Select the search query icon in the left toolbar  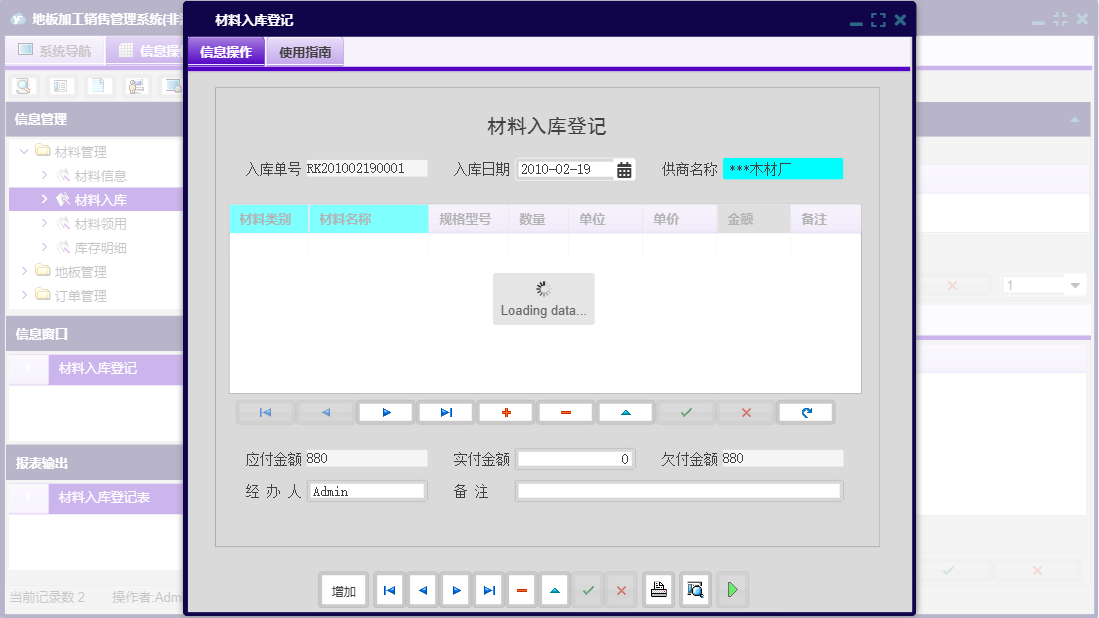(x=22, y=85)
